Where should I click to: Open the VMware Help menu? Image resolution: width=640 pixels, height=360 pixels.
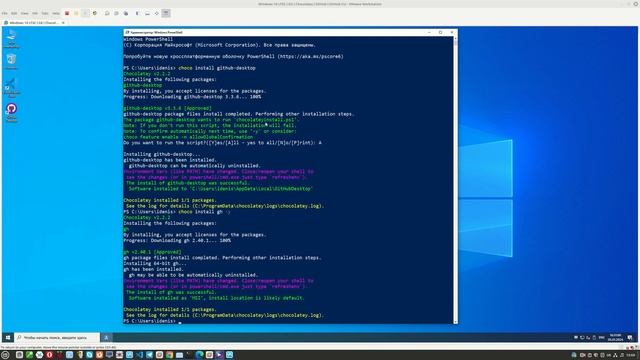(x=56, y=13)
